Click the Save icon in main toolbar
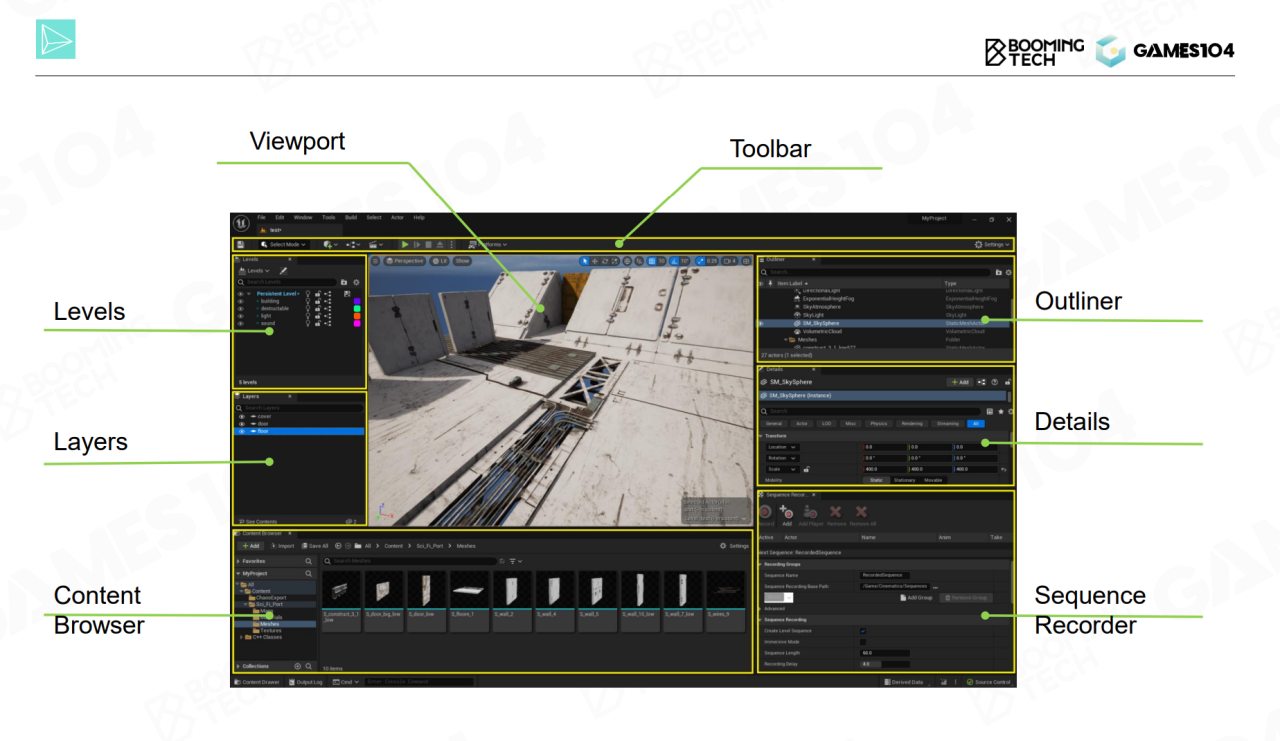 (240, 244)
